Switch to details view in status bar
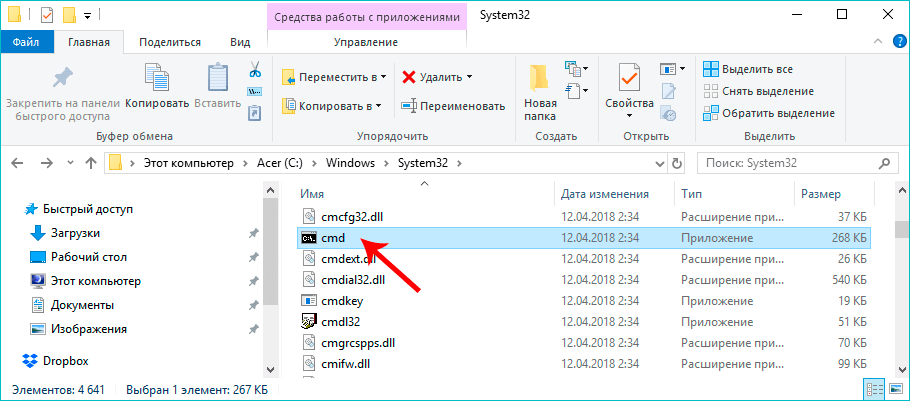This screenshot has height=401, width=910. click(875, 390)
